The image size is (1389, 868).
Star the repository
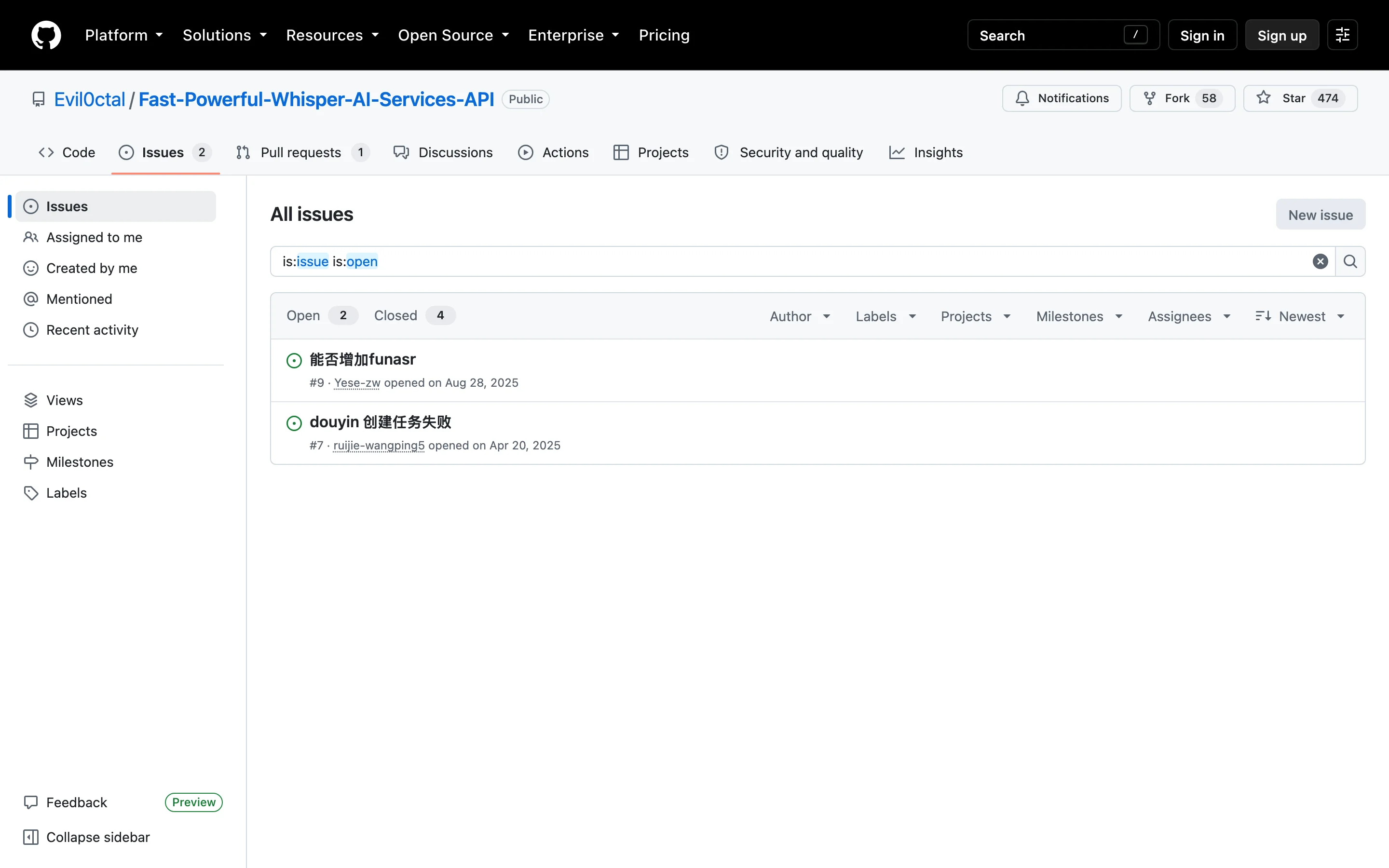pos(1300,98)
